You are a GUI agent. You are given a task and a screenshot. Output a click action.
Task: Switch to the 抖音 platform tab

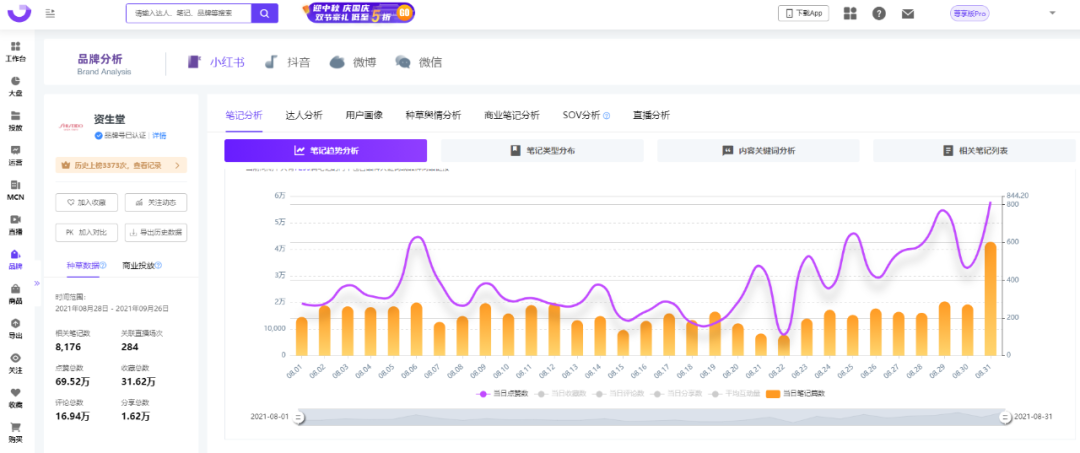tap(288, 62)
